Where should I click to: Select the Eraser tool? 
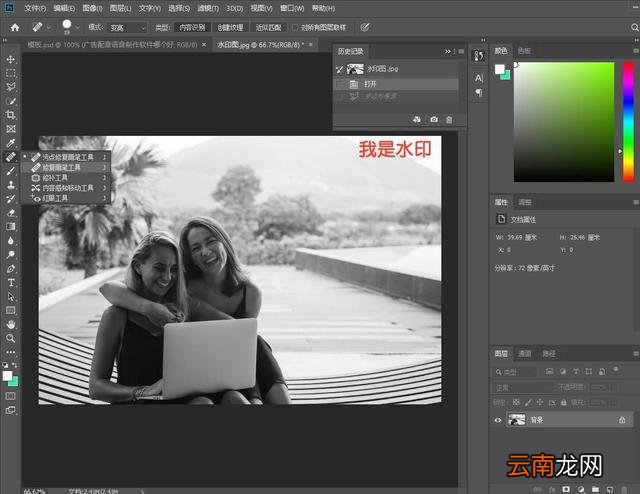11,213
